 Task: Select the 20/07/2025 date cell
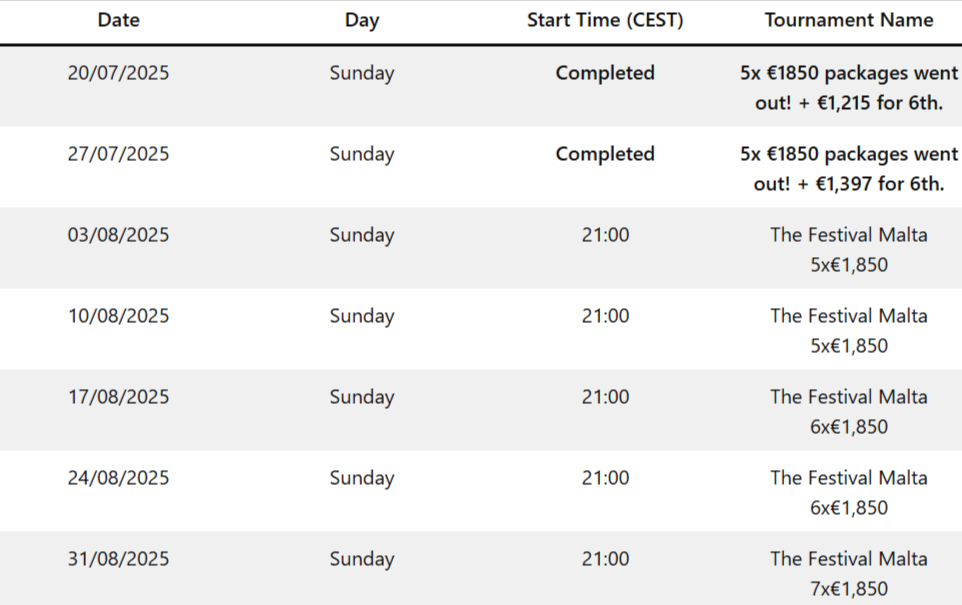click(119, 73)
